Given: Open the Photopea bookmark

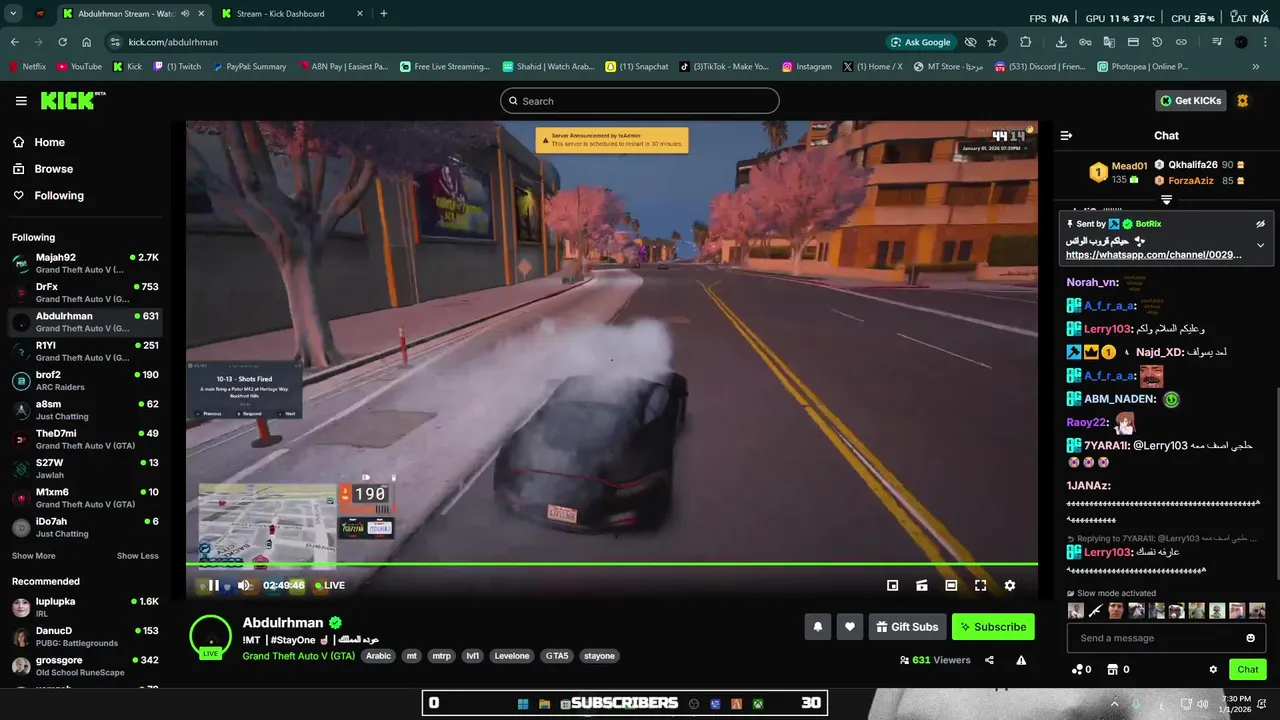Looking at the screenshot, I should coord(1143,67).
